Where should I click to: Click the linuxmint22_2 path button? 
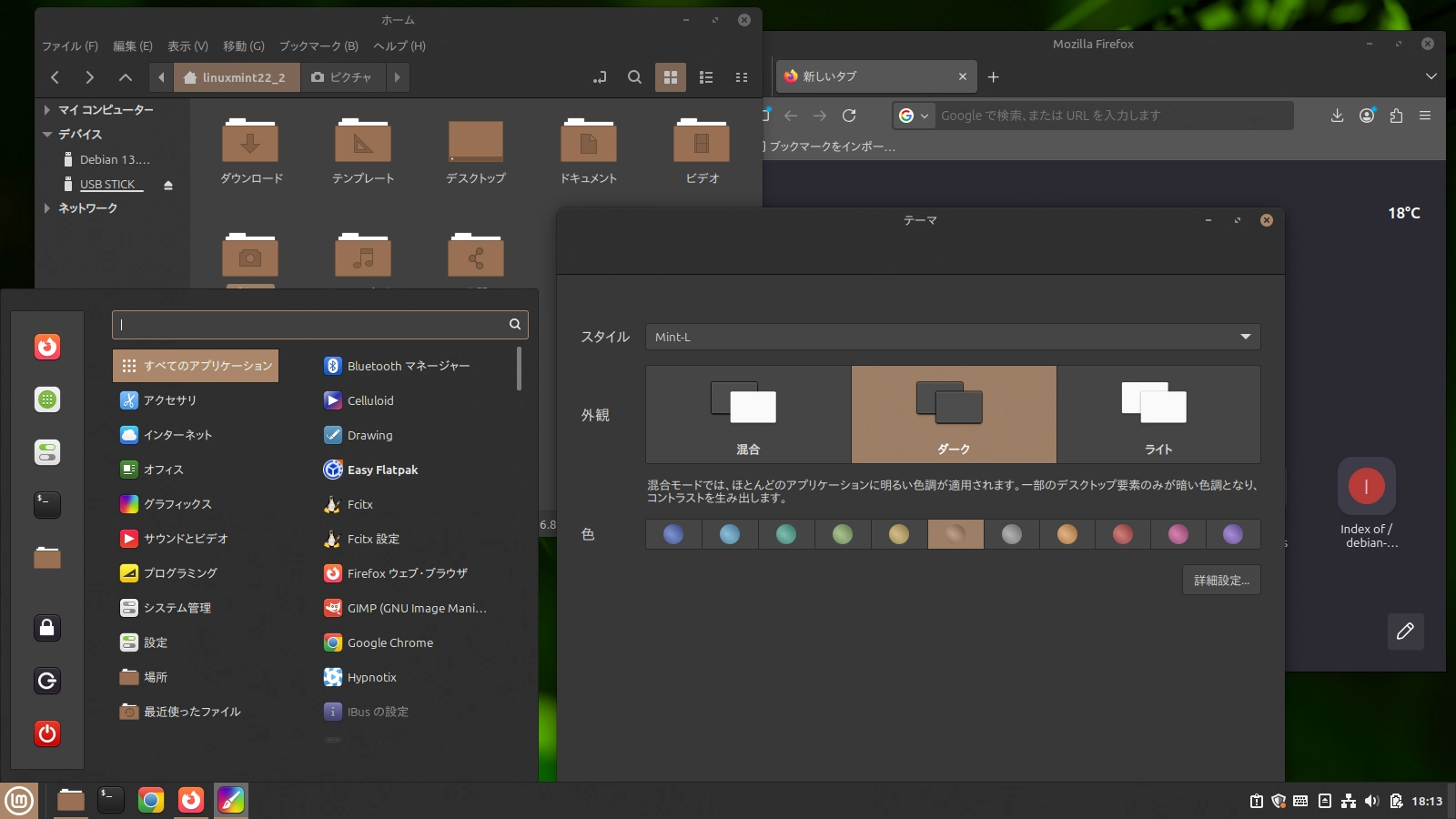tap(236, 77)
